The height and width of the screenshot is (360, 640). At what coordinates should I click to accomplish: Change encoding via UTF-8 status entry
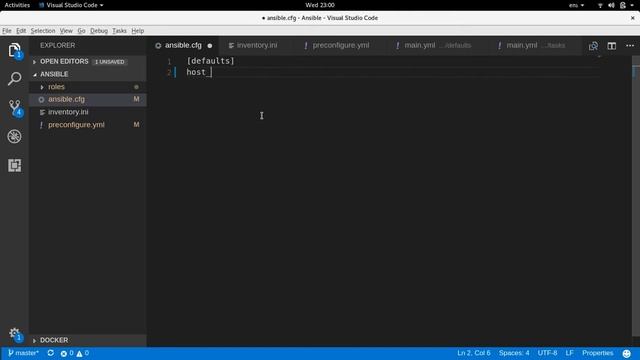pos(547,353)
